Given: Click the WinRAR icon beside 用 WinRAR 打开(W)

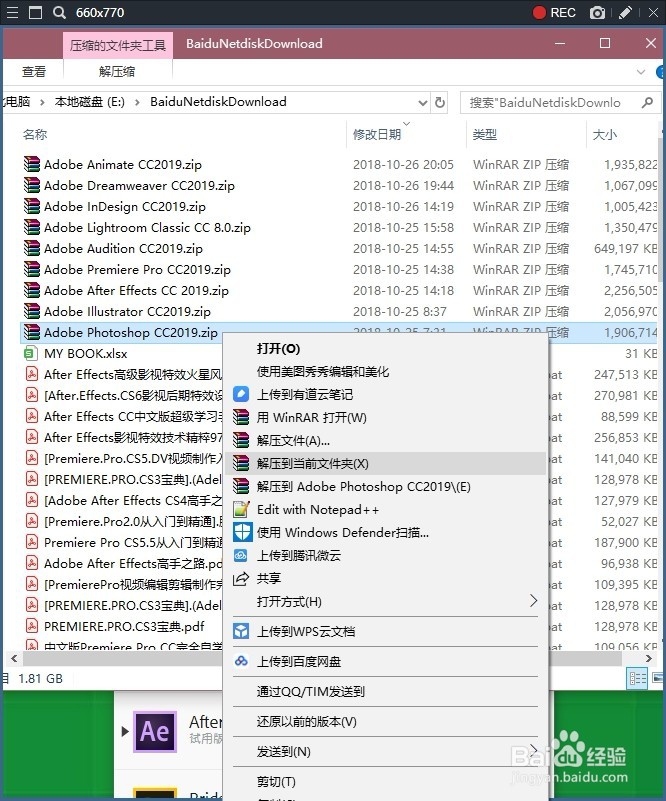Looking at the screenshot, I should tap(241, 417).
